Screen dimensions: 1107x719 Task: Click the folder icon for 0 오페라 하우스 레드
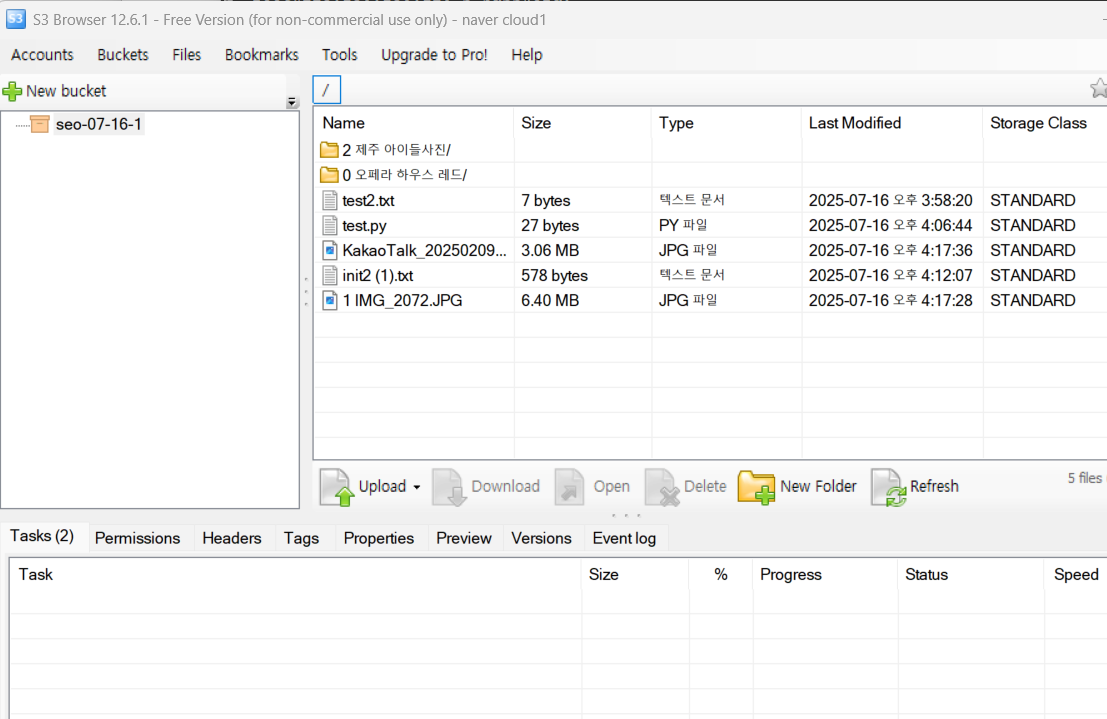click(x=329, y=174)
